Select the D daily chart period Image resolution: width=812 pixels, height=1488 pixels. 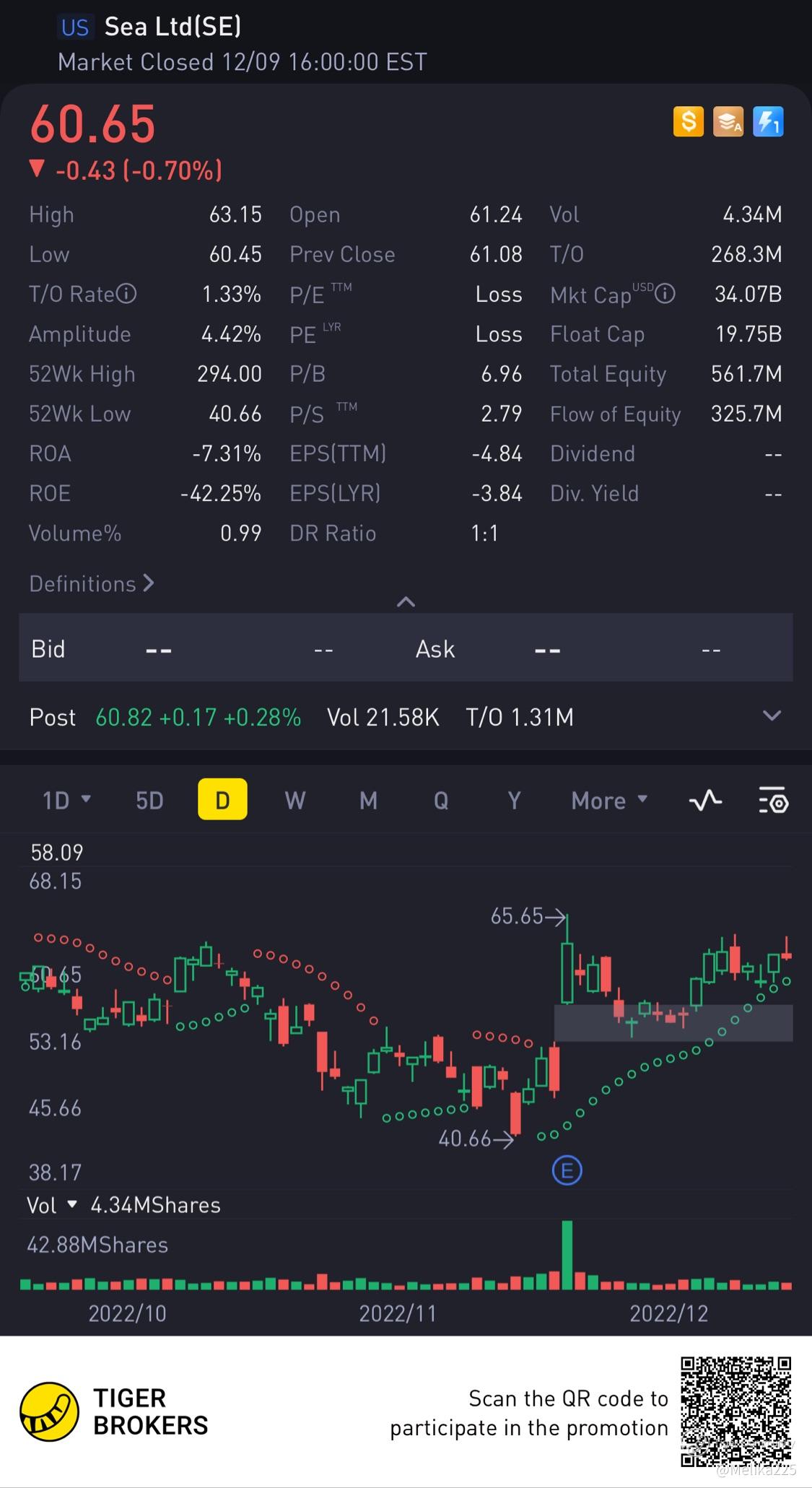[222, 800]
